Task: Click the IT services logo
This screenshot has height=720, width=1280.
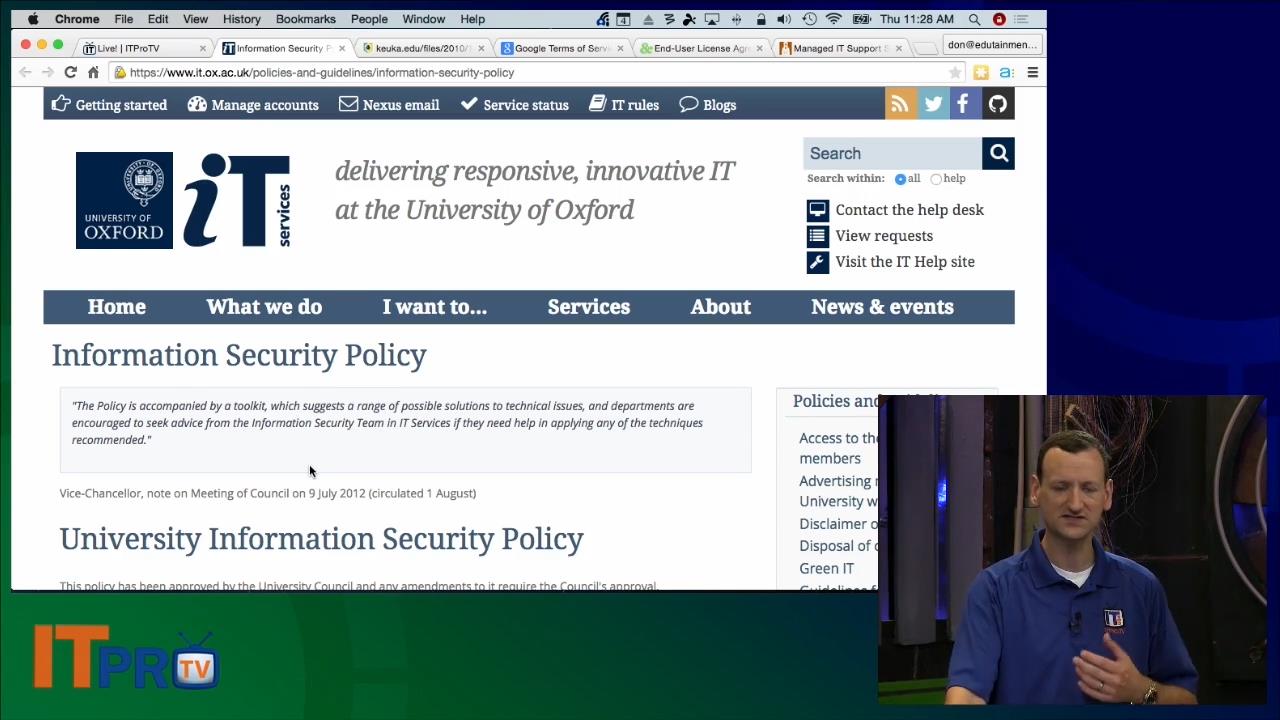Action: point(236,200)
